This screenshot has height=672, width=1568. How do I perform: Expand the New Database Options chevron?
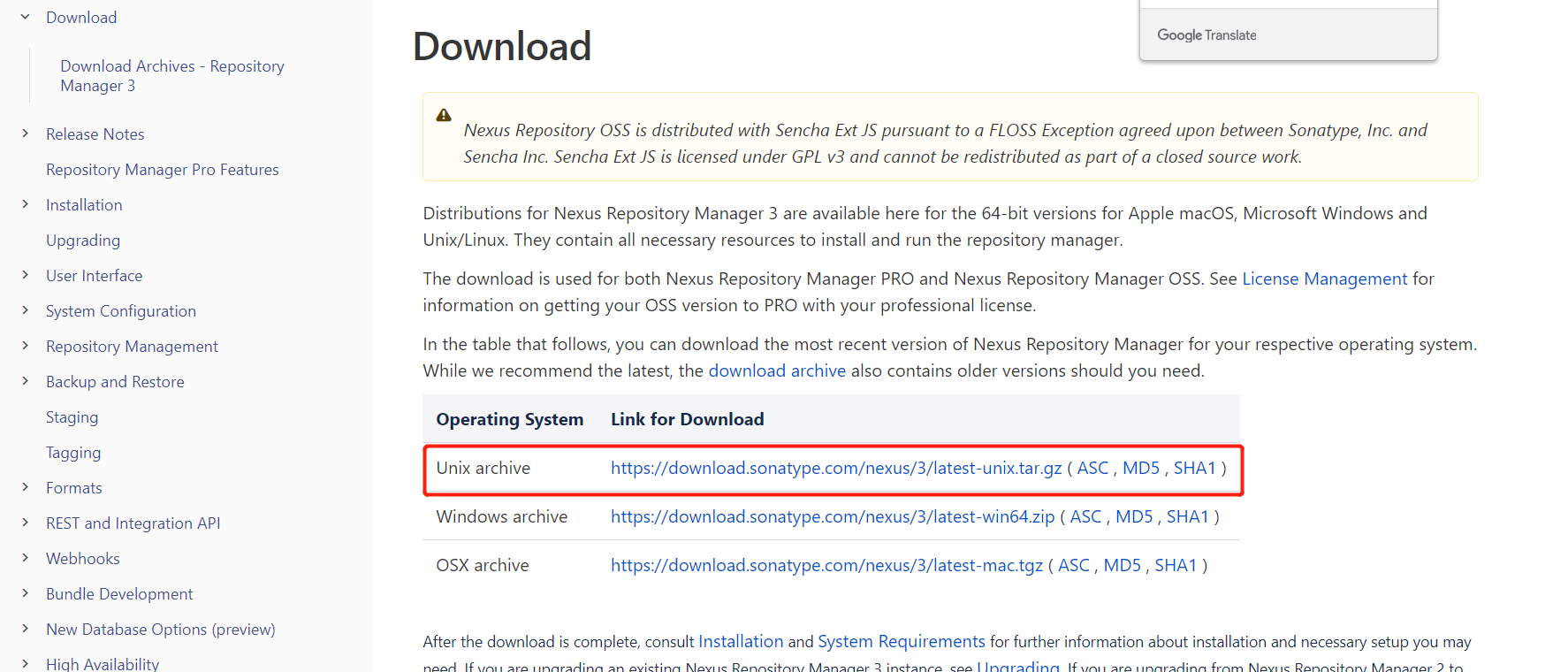pyautogui.click(x=25, y=629)
